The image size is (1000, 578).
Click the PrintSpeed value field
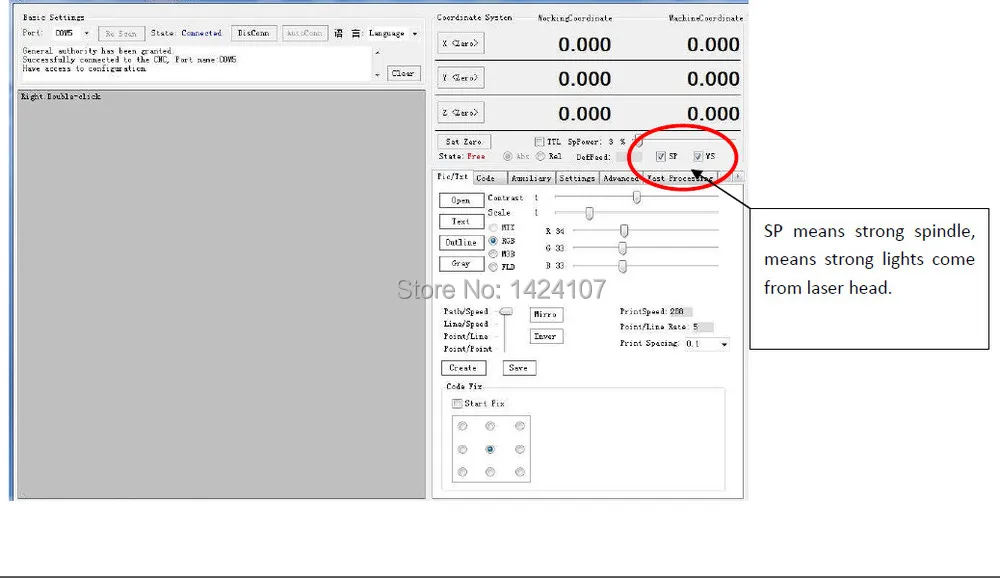(680, 311)
